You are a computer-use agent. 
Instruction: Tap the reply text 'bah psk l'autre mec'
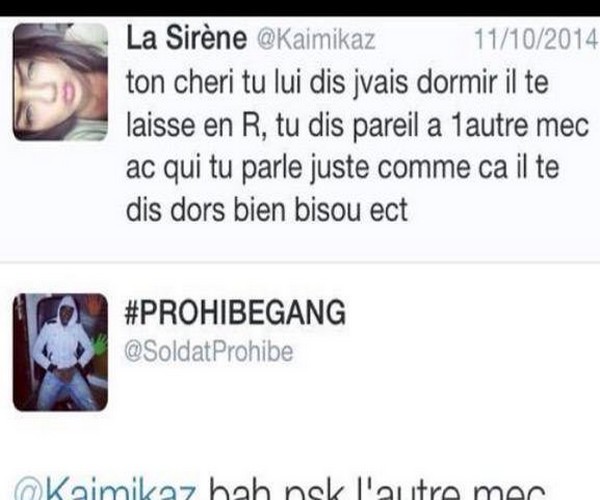coord(377,489)
